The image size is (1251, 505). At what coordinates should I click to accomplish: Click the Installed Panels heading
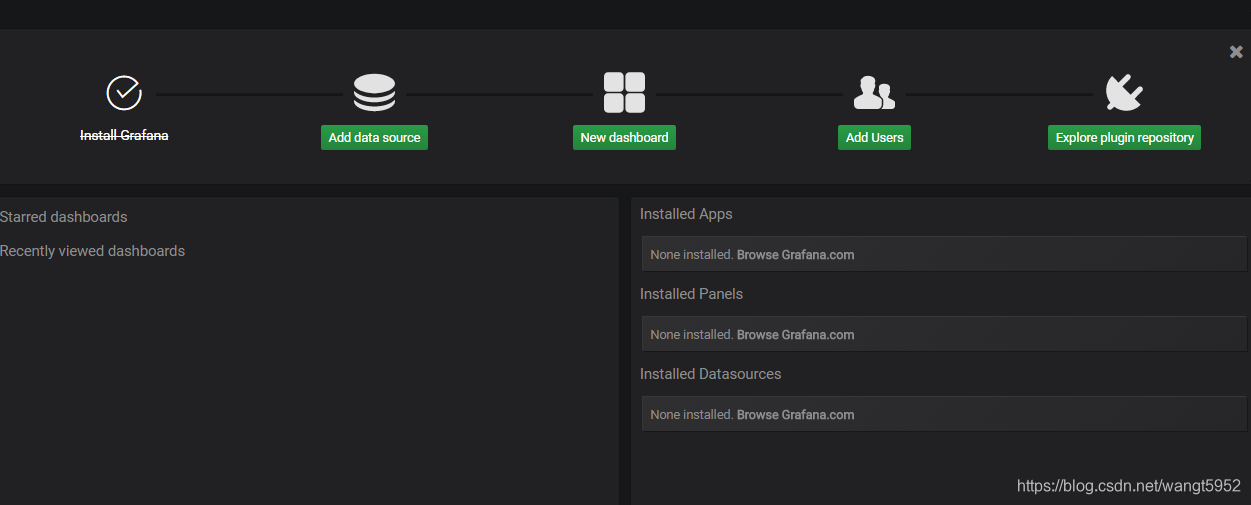point(691,294)
